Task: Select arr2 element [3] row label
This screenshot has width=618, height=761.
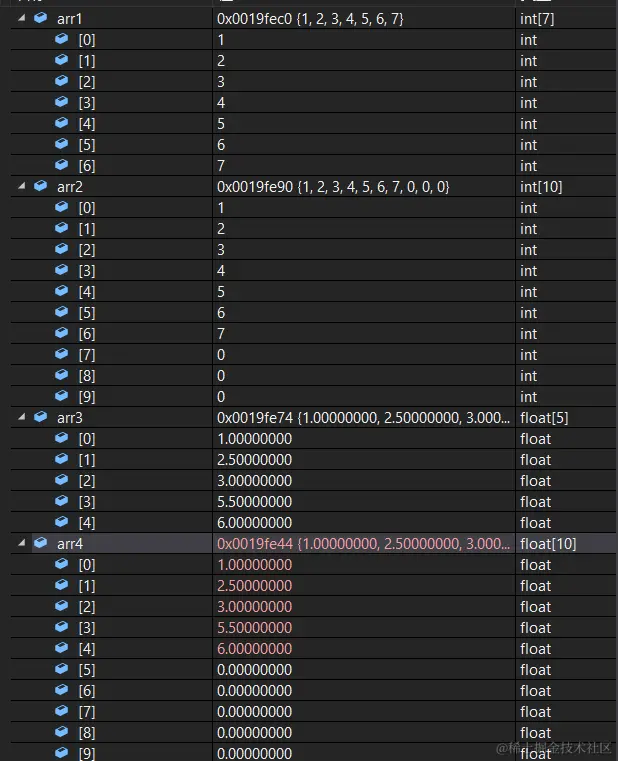Action: tap(87, 271)
